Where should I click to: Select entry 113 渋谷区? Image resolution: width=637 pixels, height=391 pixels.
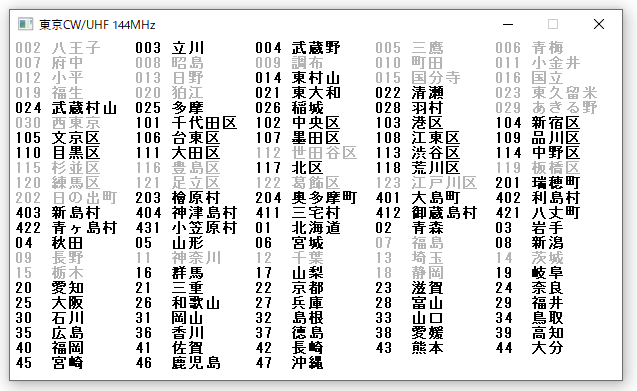pos(418,153)
